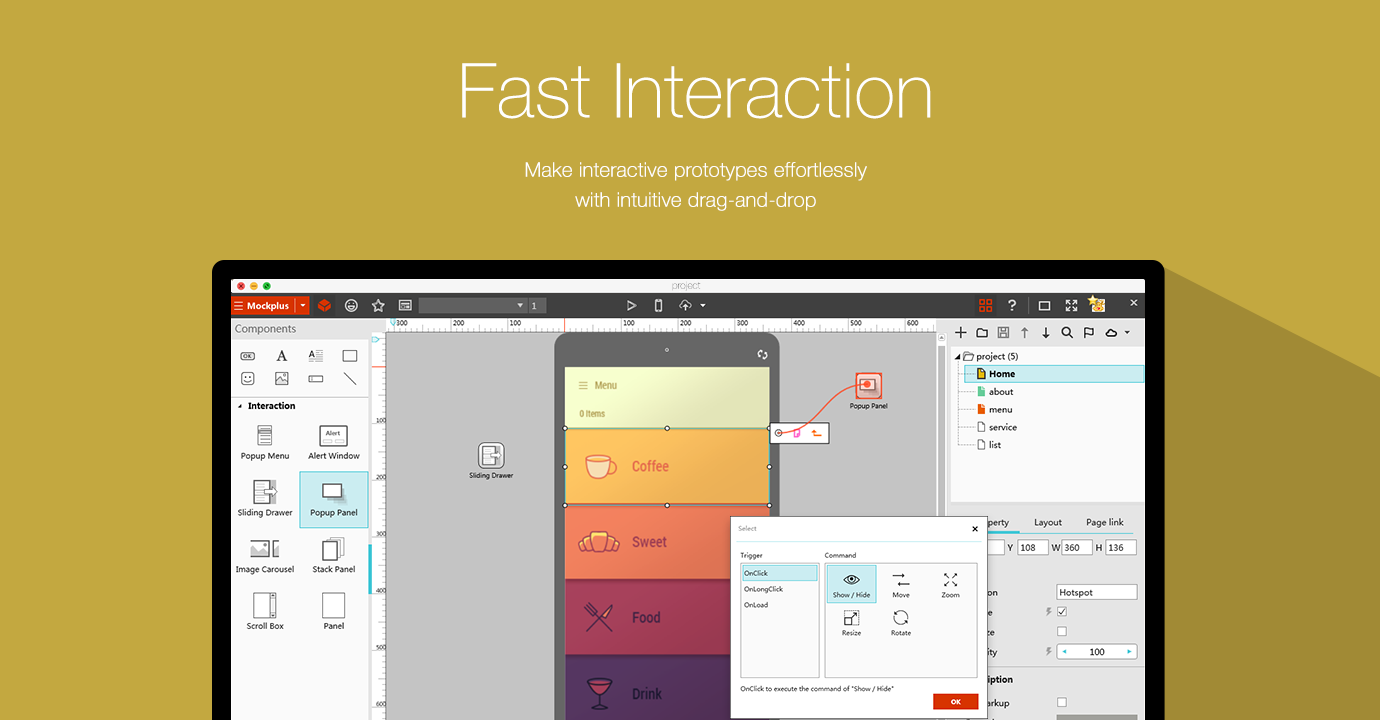Open the Mockplus main menu

(x=263, y=305)
